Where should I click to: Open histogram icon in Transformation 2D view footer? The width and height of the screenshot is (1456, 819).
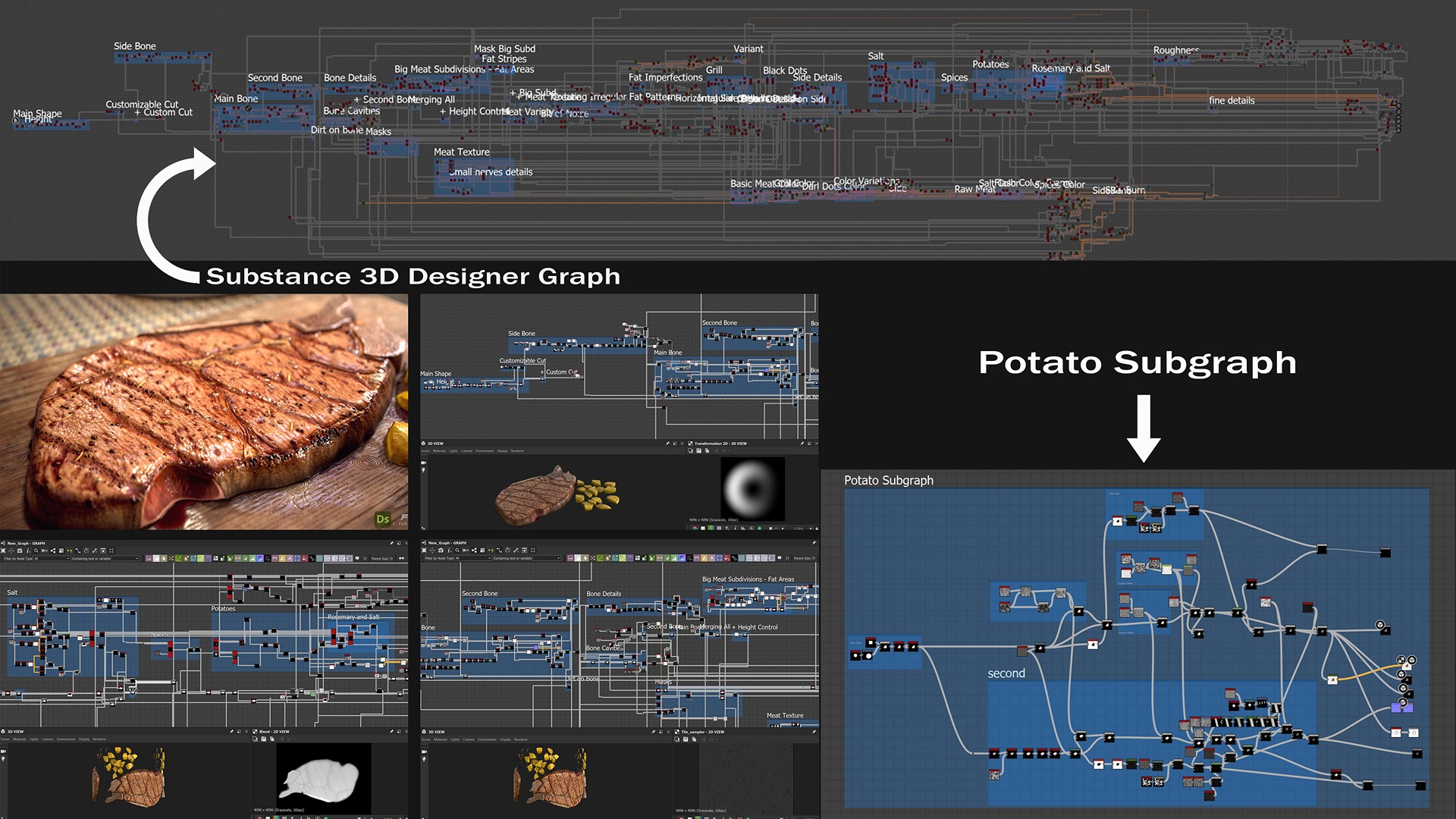742,528
